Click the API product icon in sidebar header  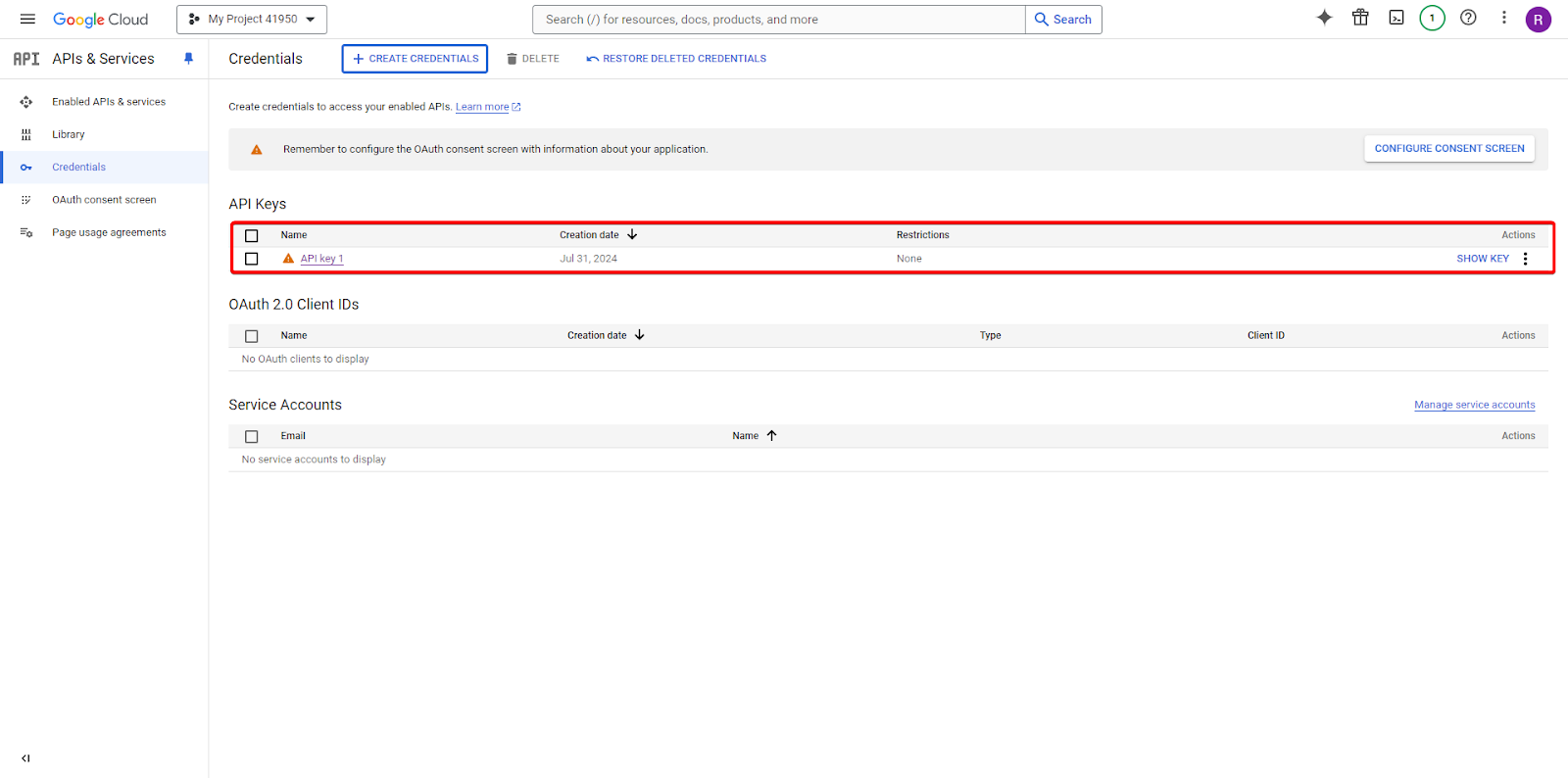(26, 59)
